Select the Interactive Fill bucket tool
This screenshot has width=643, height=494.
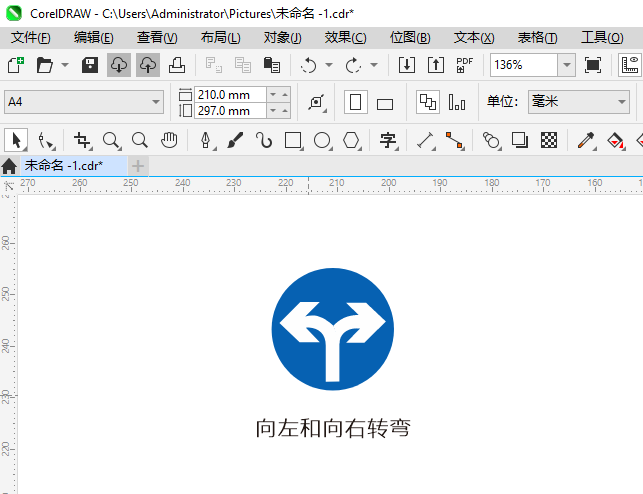pyautogui.click(x=616, y=140)
